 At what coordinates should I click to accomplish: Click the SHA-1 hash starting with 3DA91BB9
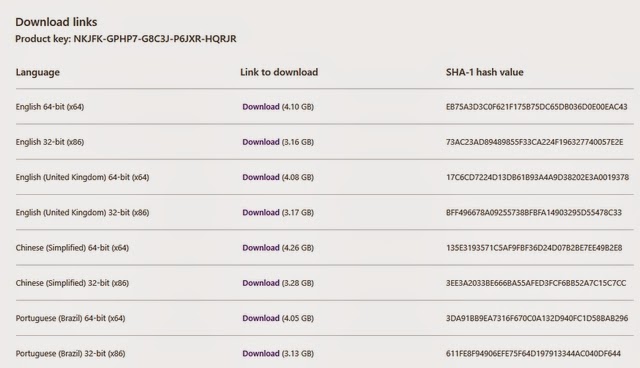537,318
